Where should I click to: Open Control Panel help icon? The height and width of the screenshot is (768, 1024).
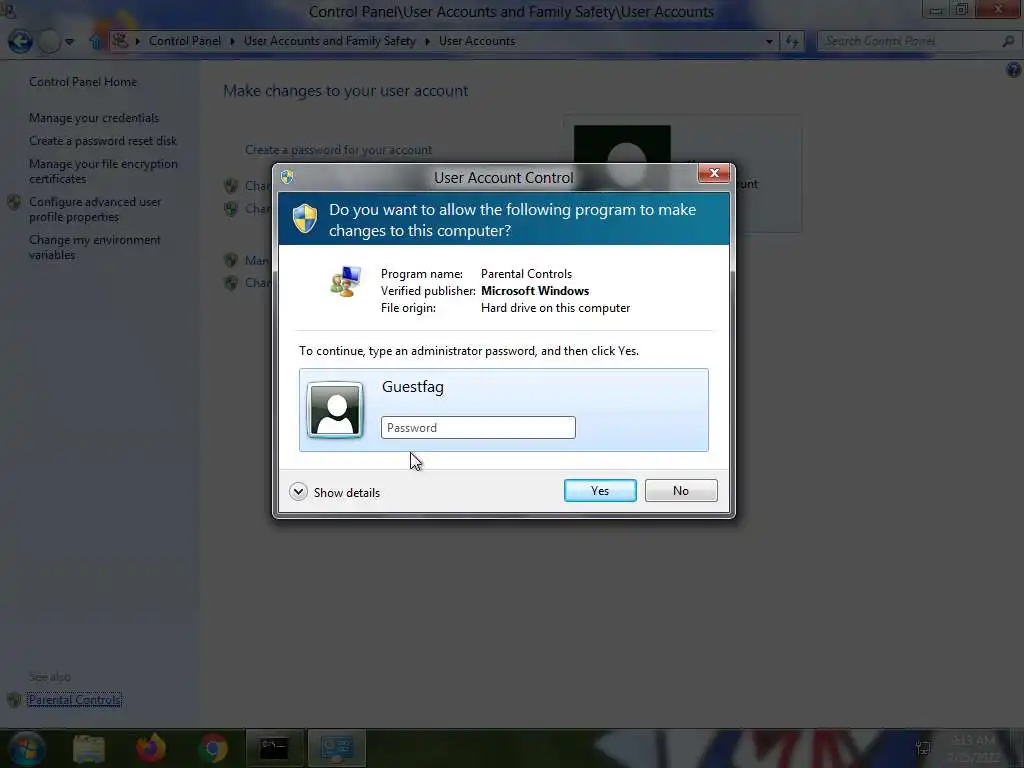click(x=1014, y=70)
